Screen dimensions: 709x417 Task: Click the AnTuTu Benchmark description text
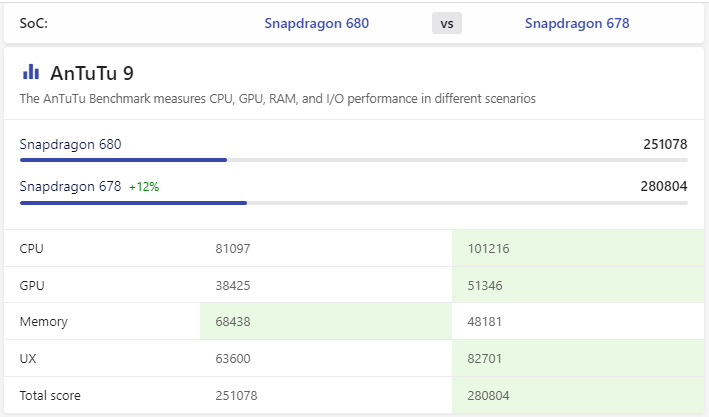click(x=278, y=99)
